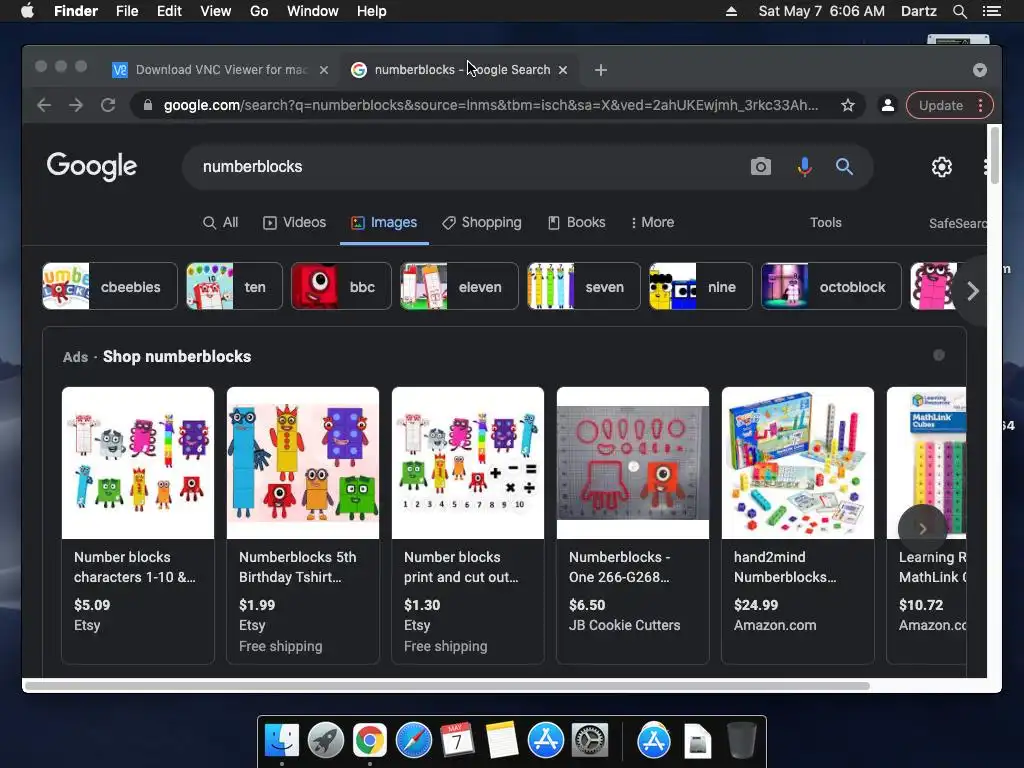Open Safari compass icon in Dock
This screenshot has height=768, width=1024.
click(x=413, y=741)
